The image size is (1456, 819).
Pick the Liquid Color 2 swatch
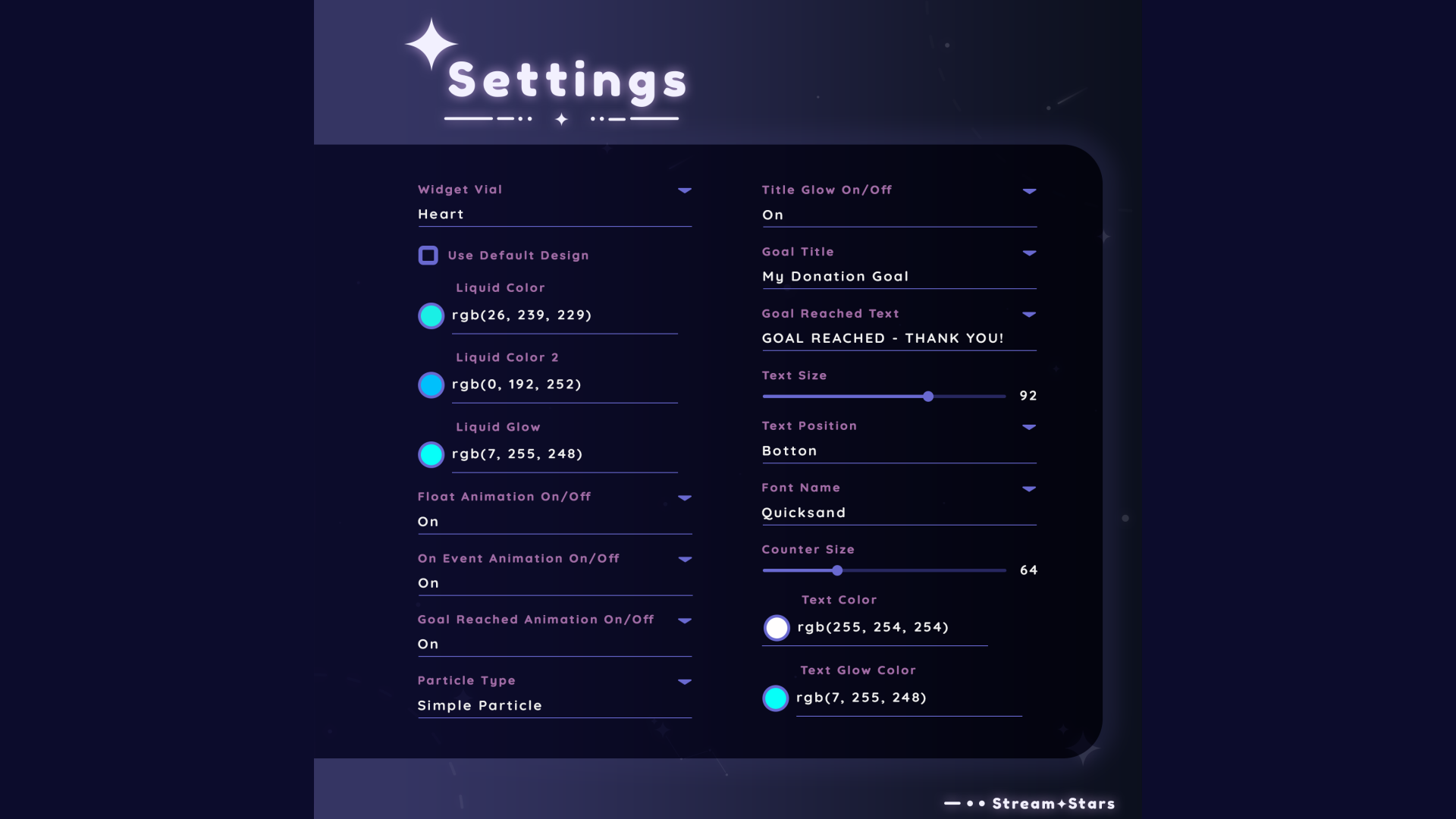[431, 385]
